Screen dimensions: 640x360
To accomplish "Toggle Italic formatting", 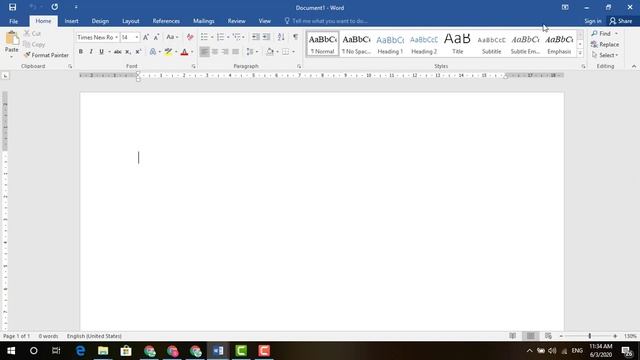I will pos(91,52).
